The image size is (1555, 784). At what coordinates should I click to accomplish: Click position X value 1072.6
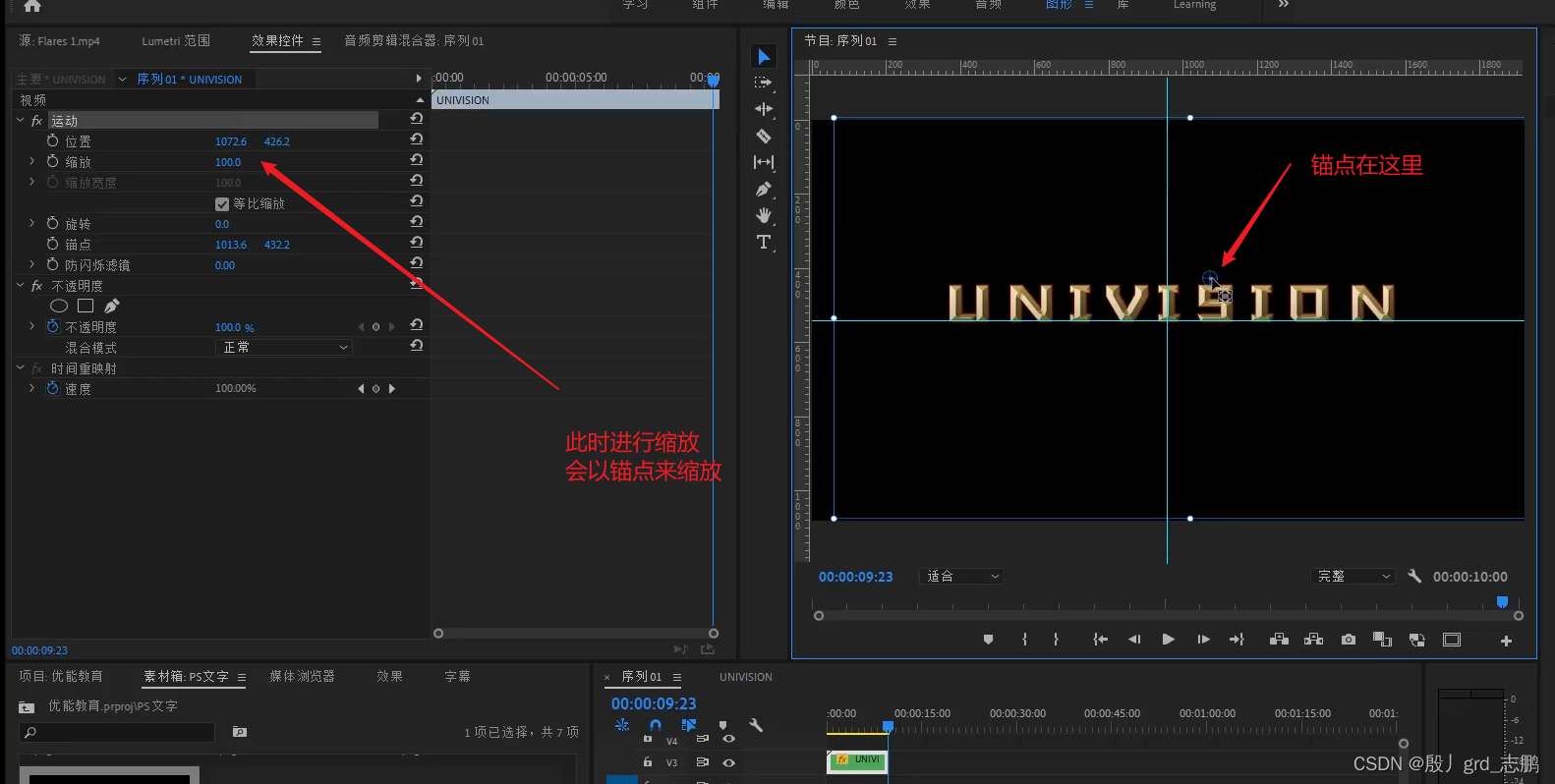(x=231, y=141)
